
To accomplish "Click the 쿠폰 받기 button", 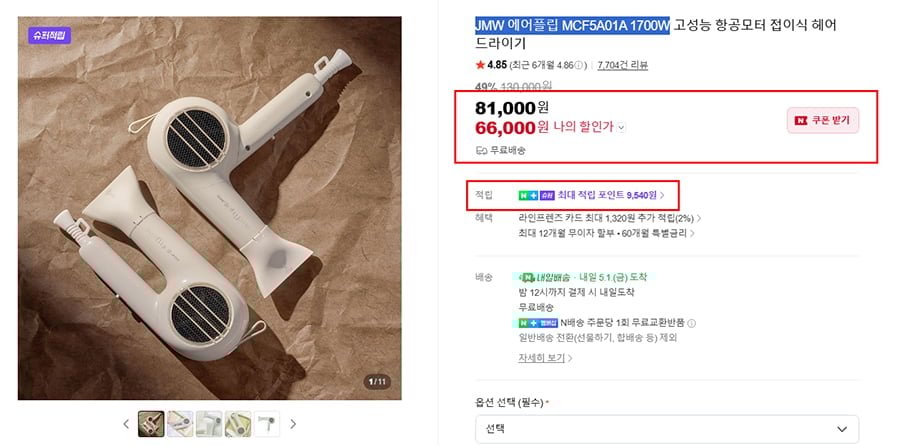I will (823, 120).
